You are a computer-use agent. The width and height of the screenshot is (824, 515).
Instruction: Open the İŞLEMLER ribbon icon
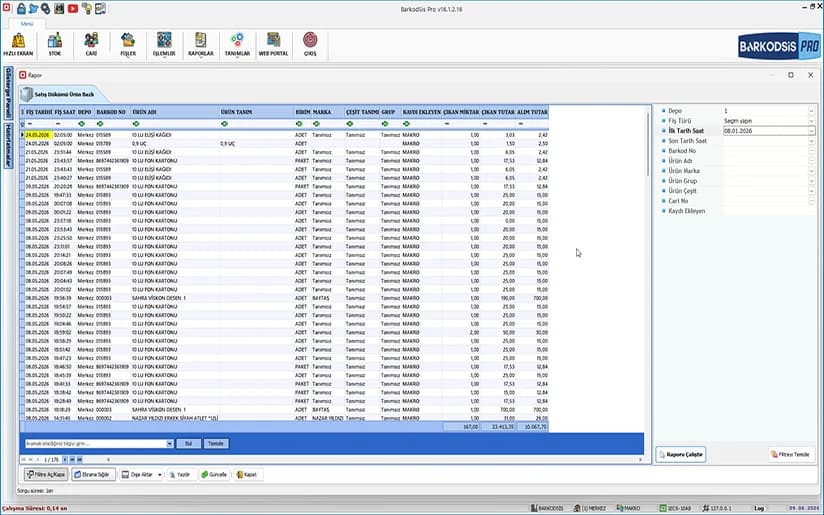(164, 44)
